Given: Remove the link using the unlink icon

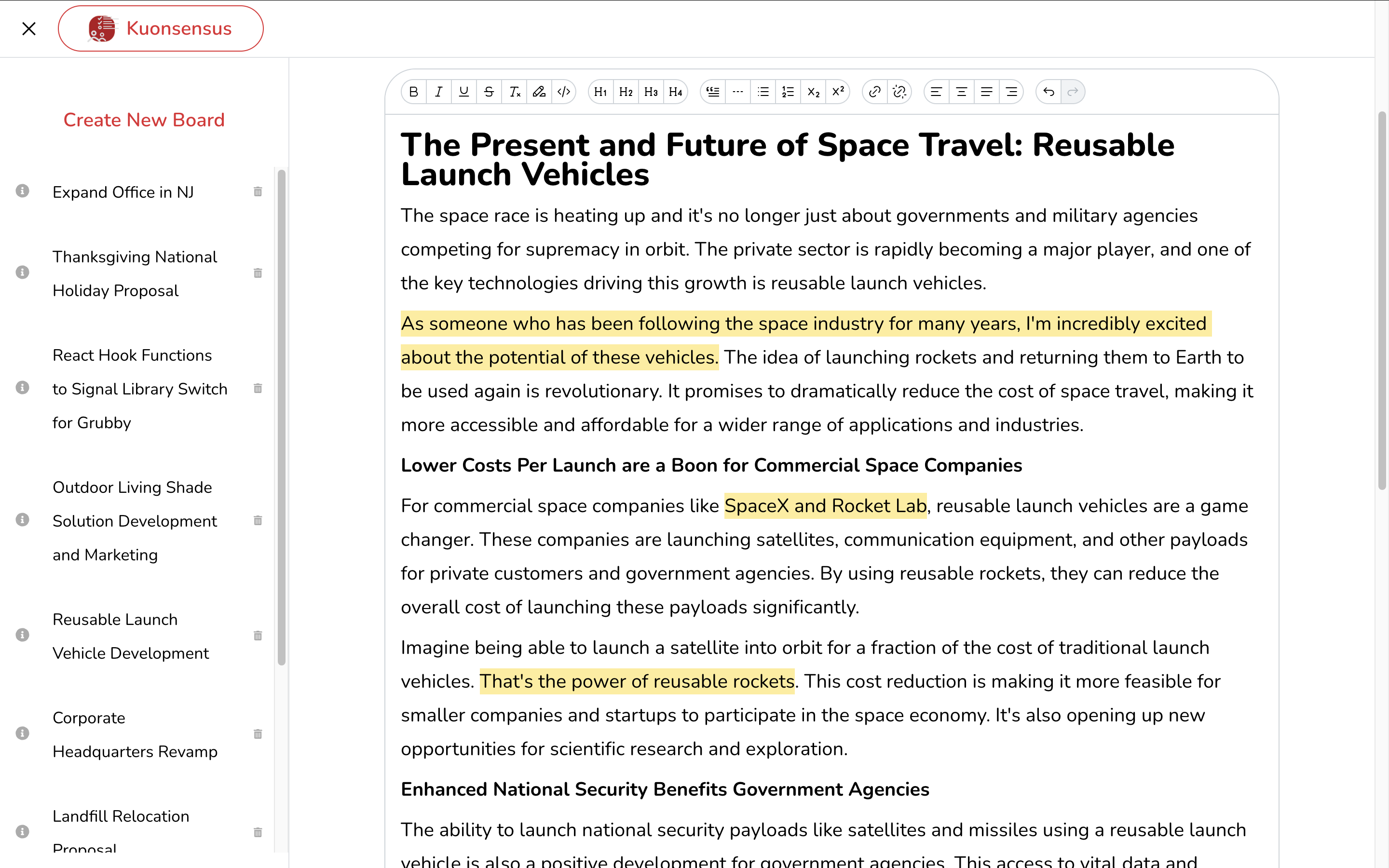Looking at the screenshot, I should click(x=899, y=92).
